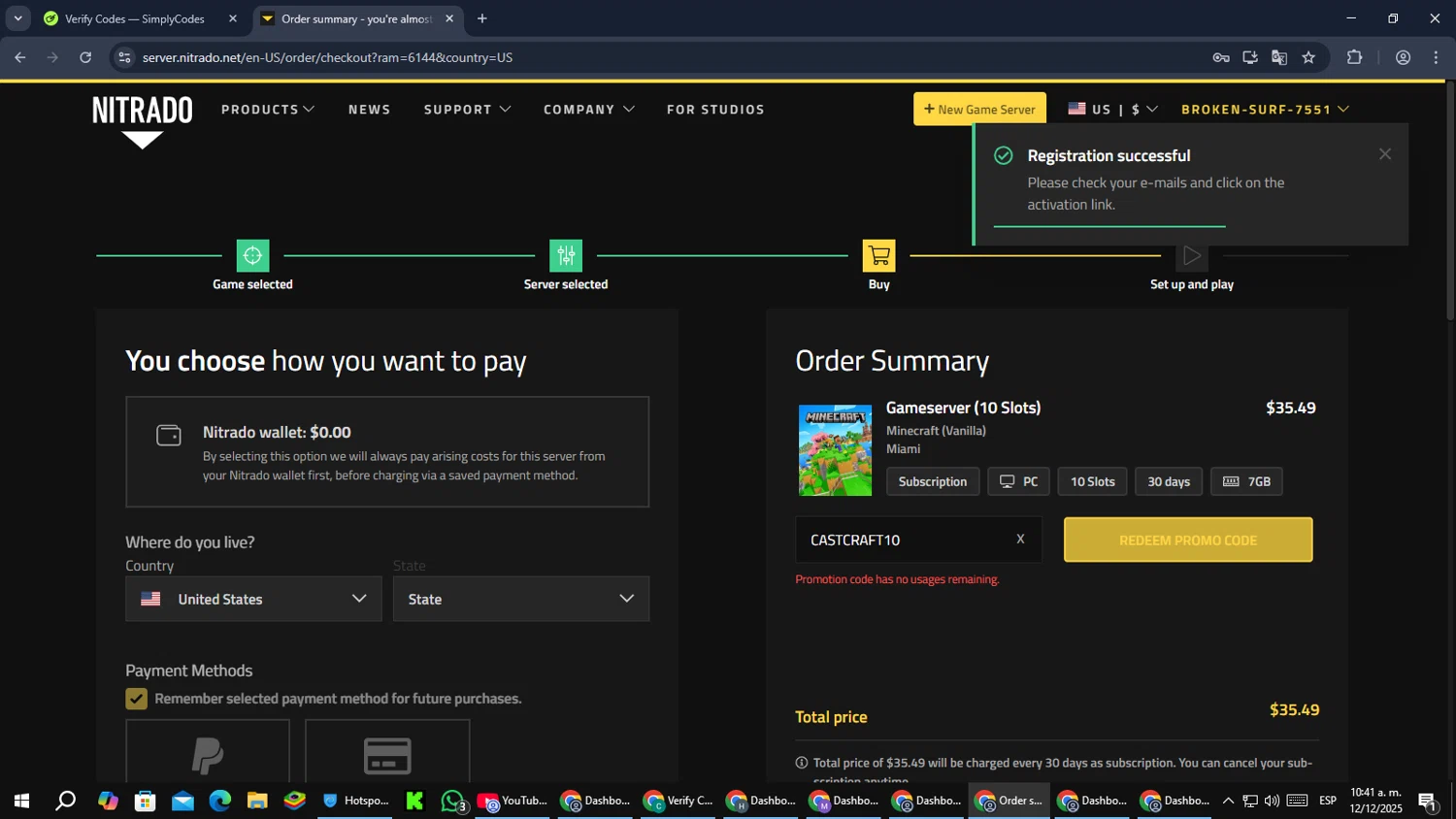Open the tab search dropdown
Viewport: 1456px width, 819px height.
(x=17, y=18)
